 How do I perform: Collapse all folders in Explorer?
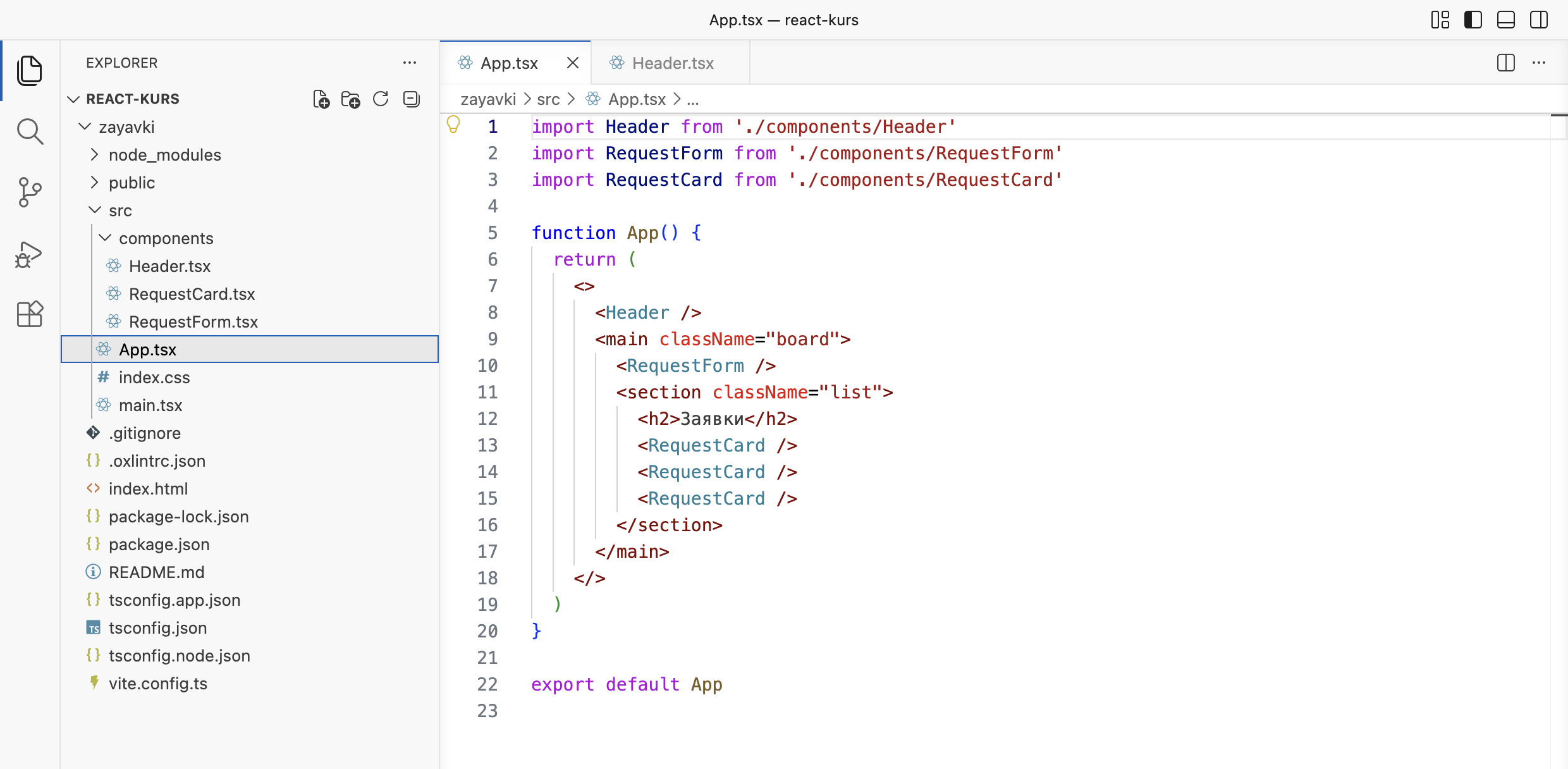(411, 99)
